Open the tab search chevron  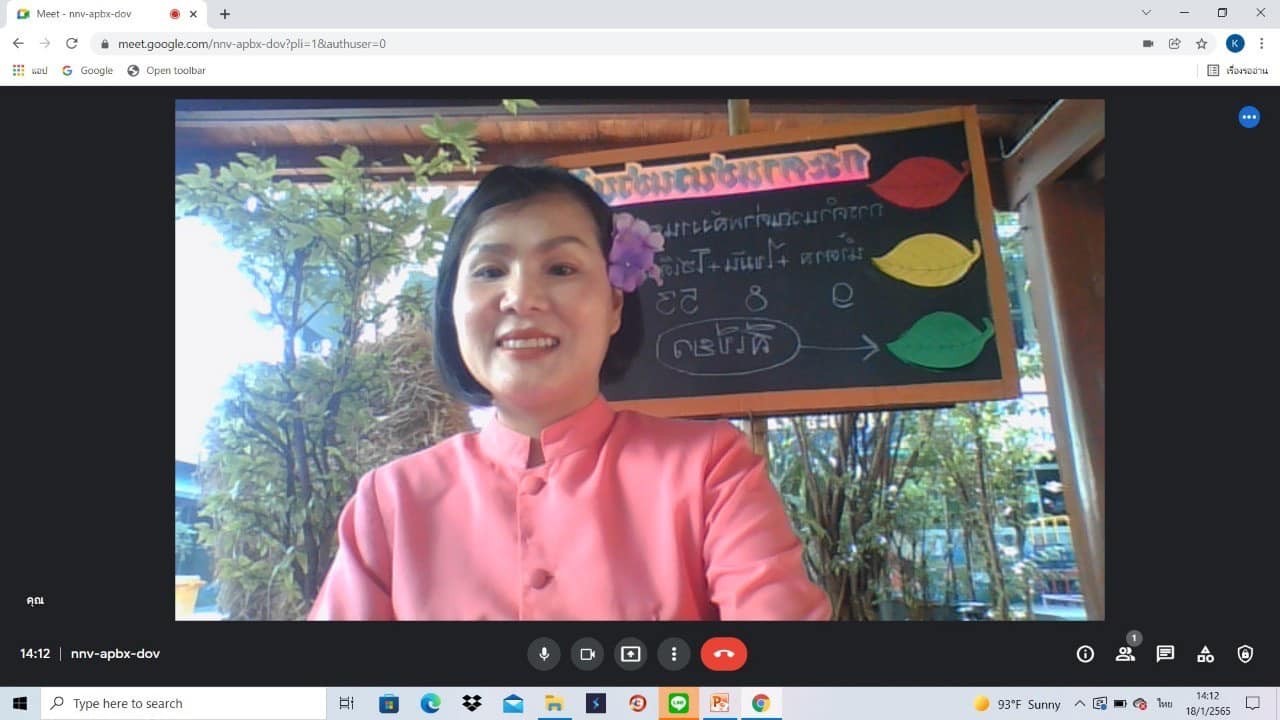tap(1146, 13)
